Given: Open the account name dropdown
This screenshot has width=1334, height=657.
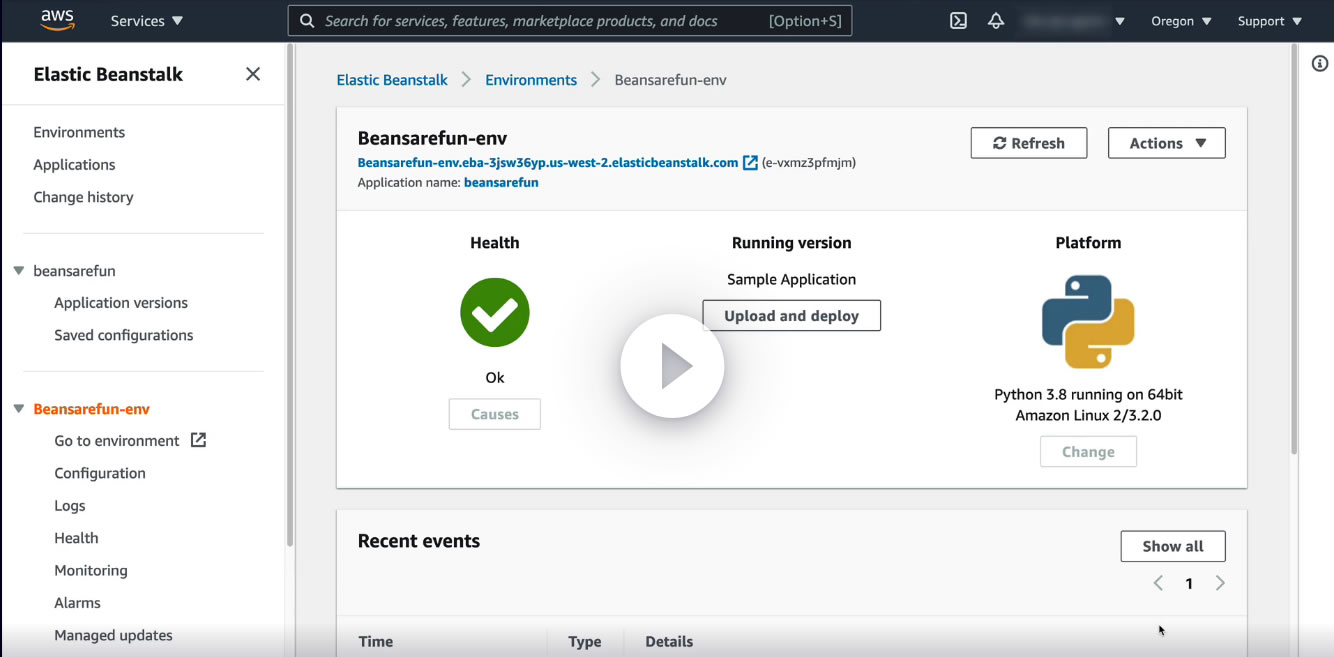Looking at the screenshot, I should click(x=1073, y=20).
